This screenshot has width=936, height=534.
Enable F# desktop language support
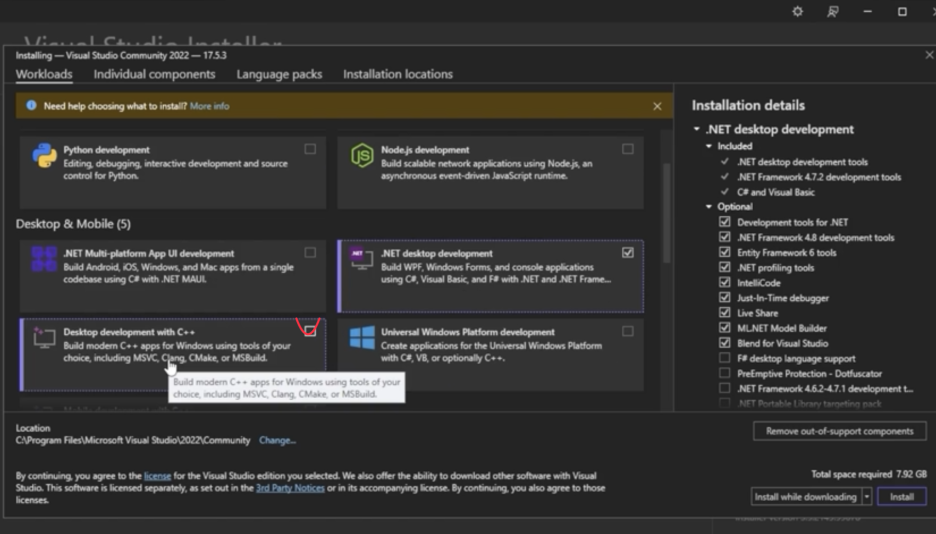click(x=725, y=358)
